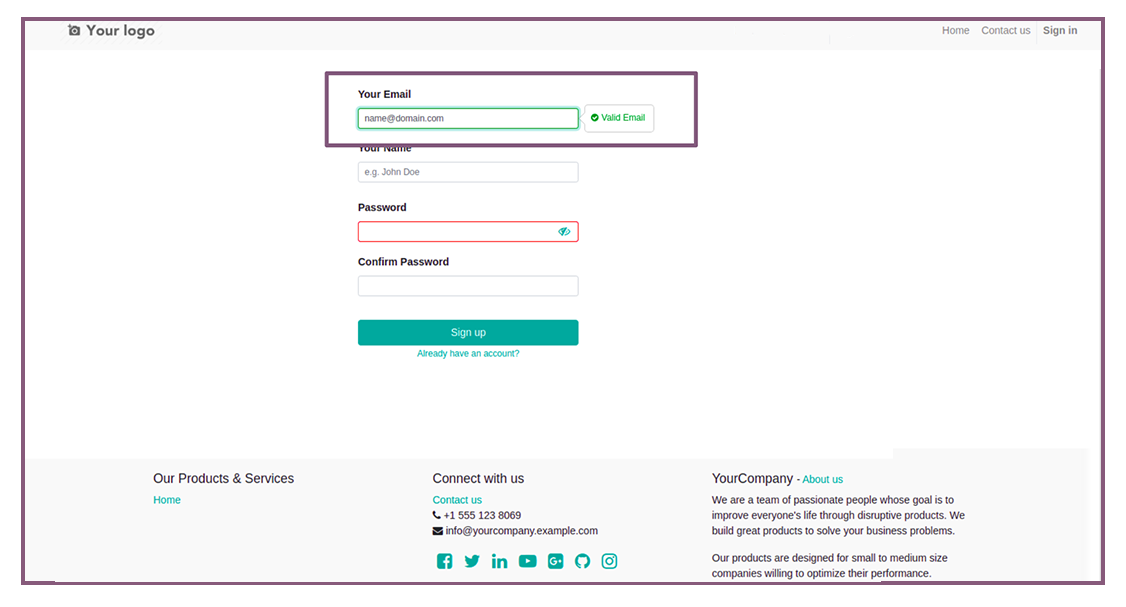This screenshot has width=1126, height=607.
Task: Open the Instagram social icon
Action: [x=609, y=561]
